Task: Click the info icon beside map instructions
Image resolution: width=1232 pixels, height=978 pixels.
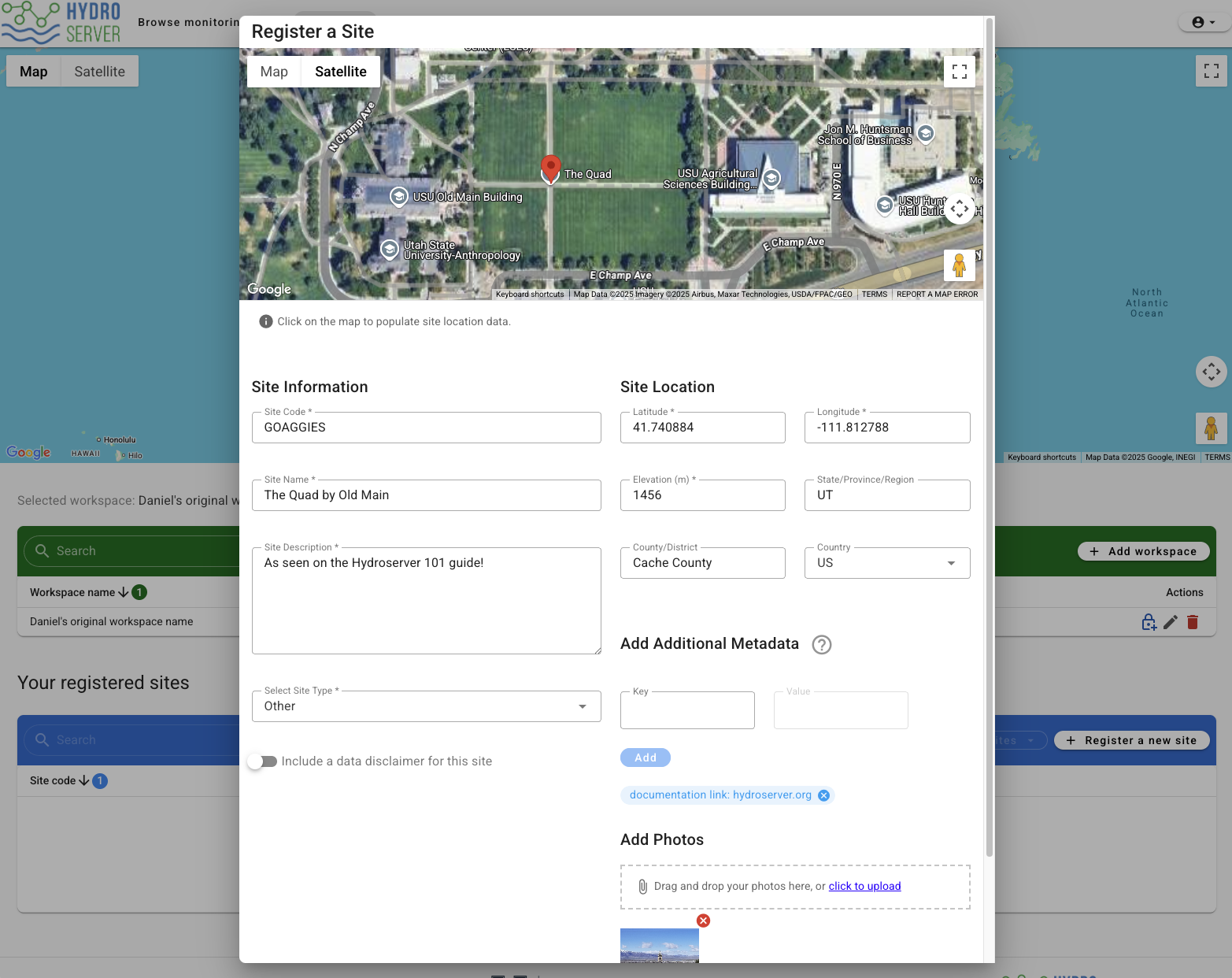Action: (x=266, y=321)
